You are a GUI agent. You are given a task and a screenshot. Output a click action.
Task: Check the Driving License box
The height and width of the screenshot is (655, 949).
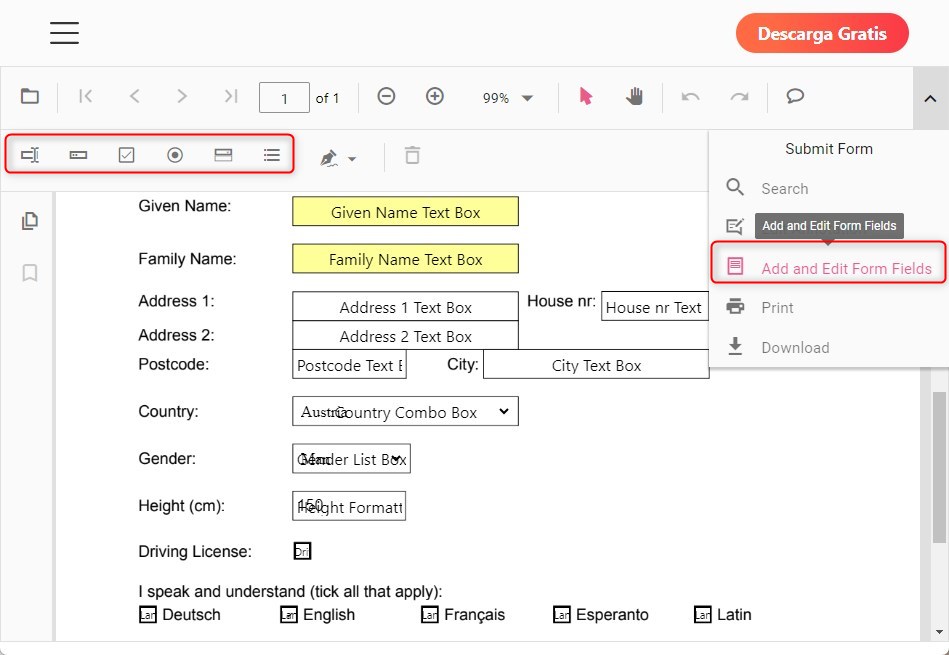click(302, 551)
